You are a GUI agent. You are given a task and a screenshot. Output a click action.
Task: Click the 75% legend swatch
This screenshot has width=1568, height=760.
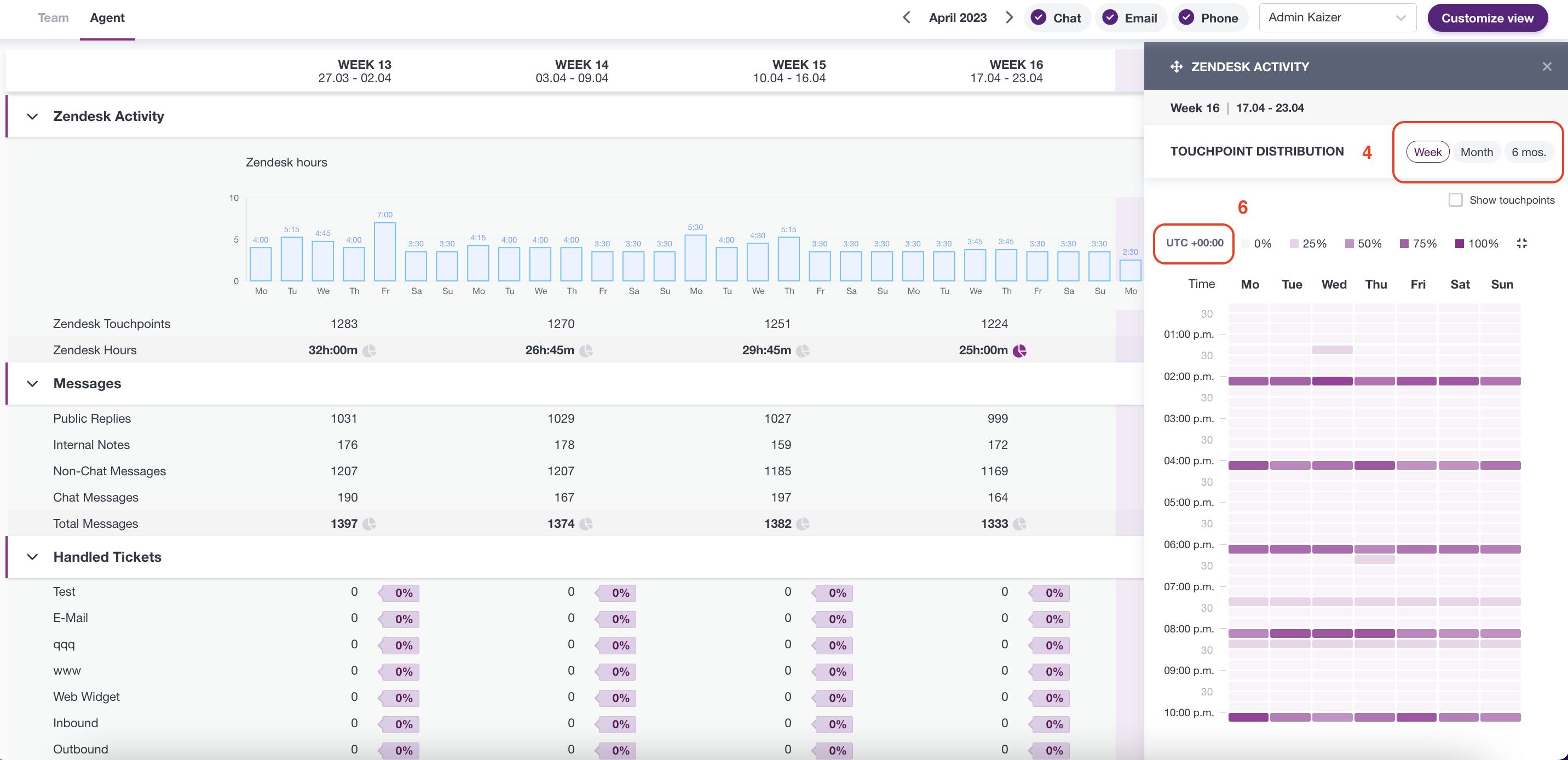click(x=1404, y=244)
